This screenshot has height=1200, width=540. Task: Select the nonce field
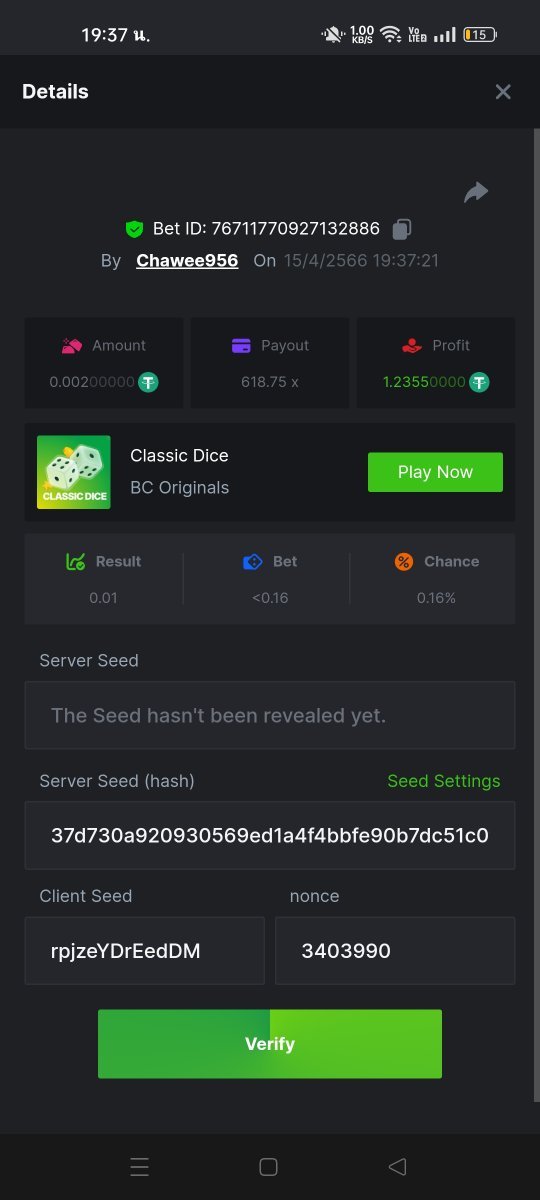tap(395, 951)
